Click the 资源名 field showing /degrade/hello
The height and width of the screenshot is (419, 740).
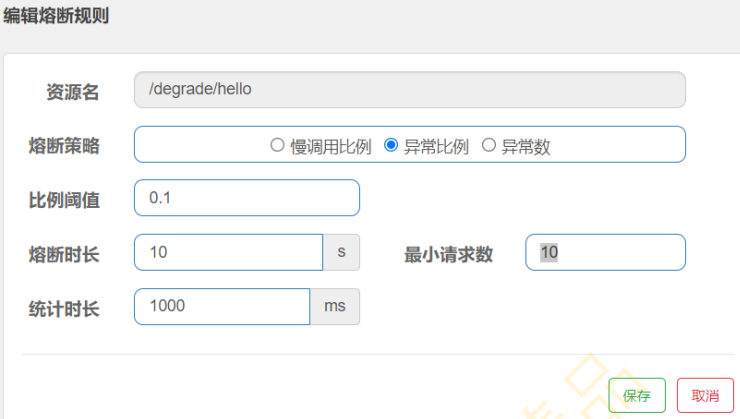(x=409, y=89)
